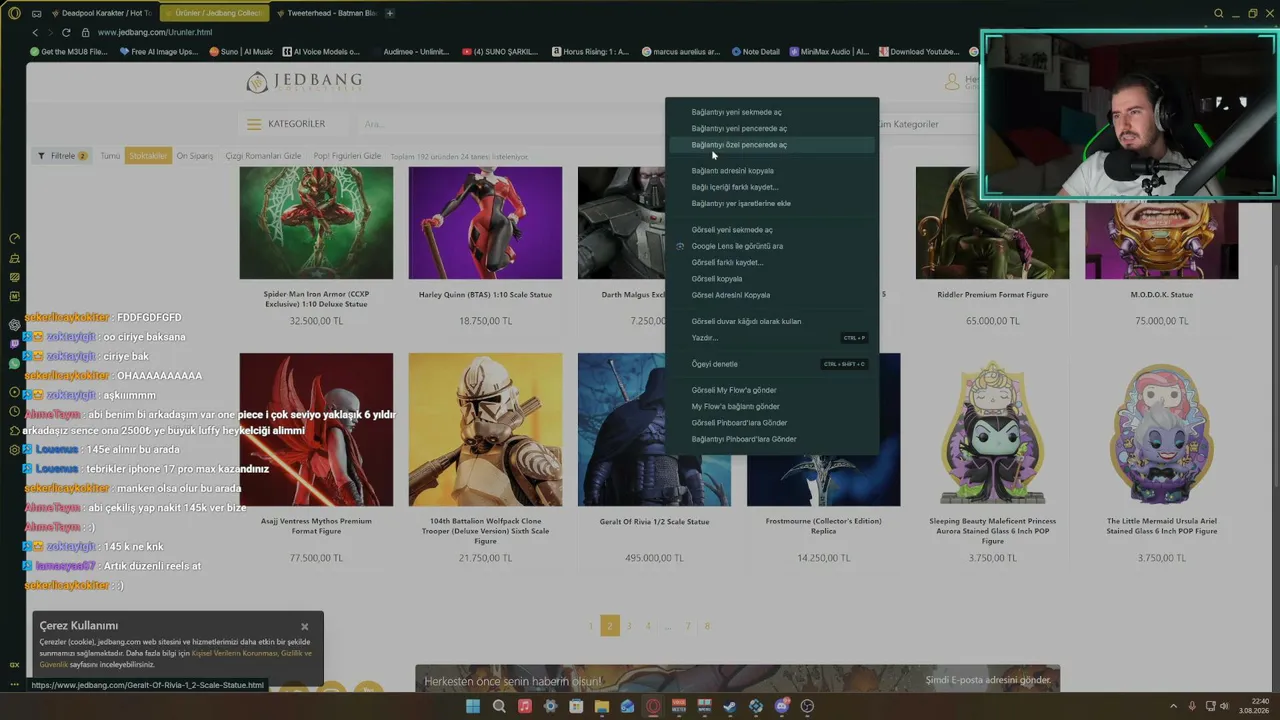Image resolution: width=1280 pixels, height=720 pixels.
Task: Open ChatGPT from the Opera sidebar
Action: pyautogui.click(x=14, y=325)
